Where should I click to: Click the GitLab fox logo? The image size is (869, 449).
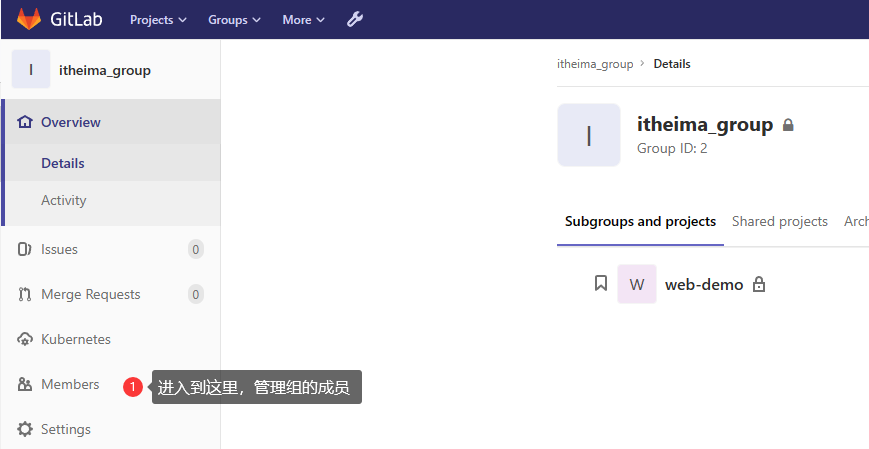[29, 19]
